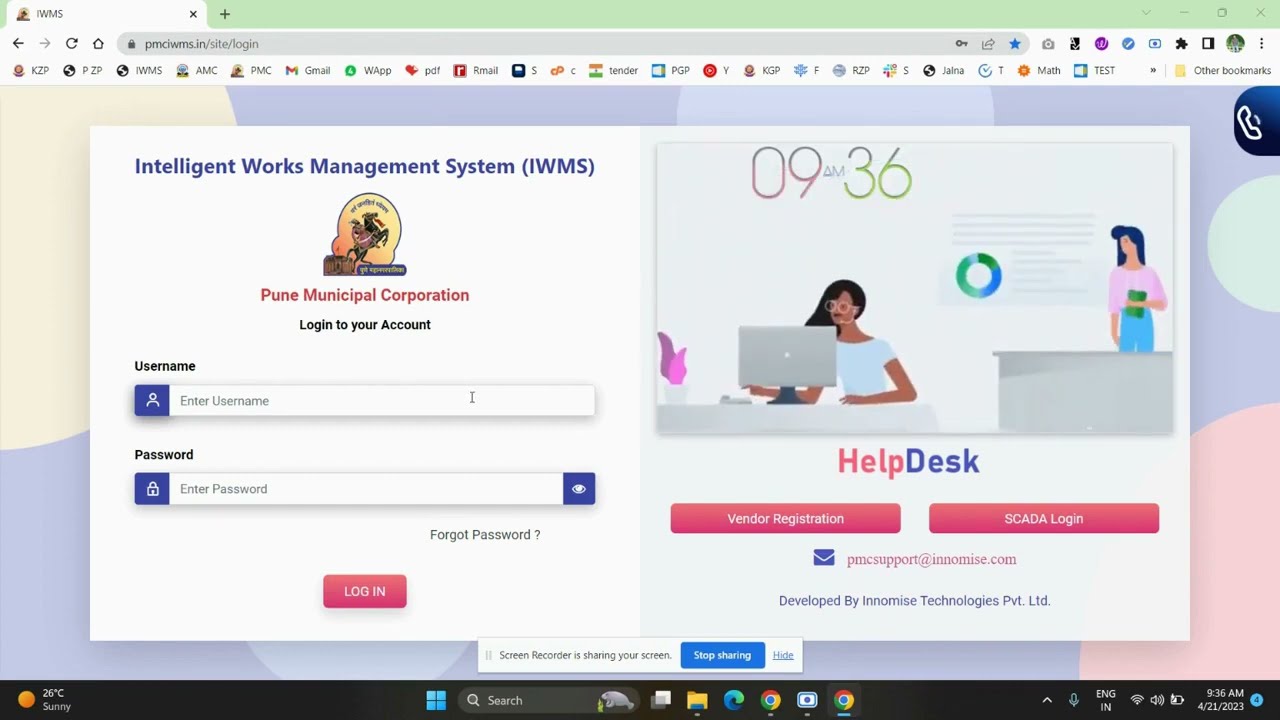Screen dimensions: 1280x720
Task: Open a new browser tab
Action: click(225, 14)
